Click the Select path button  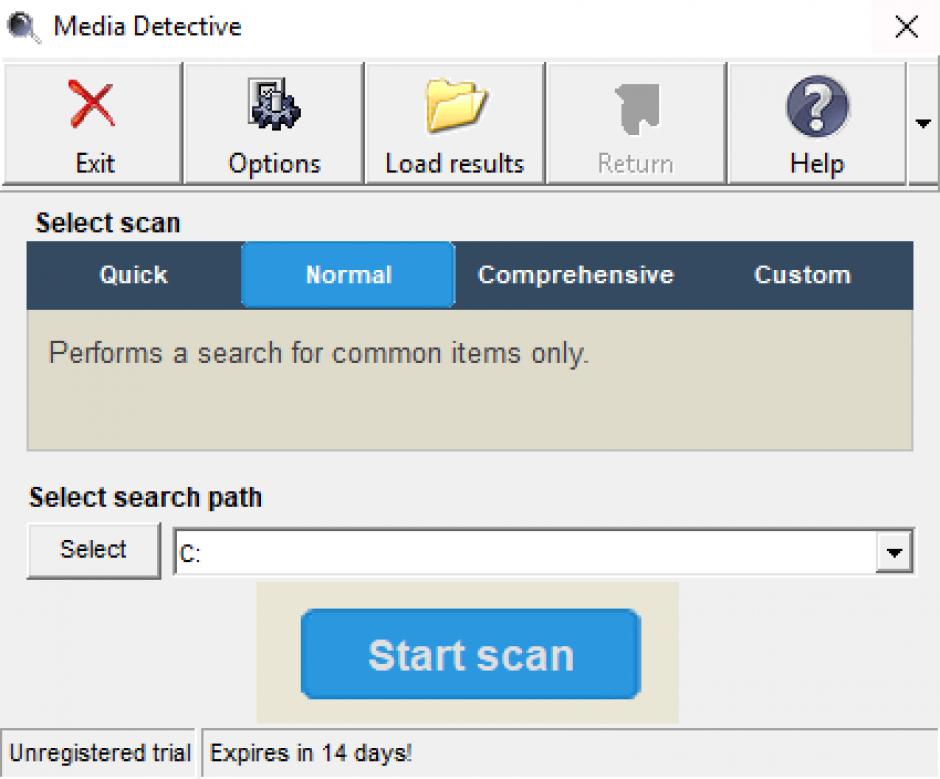coord(94,550)
